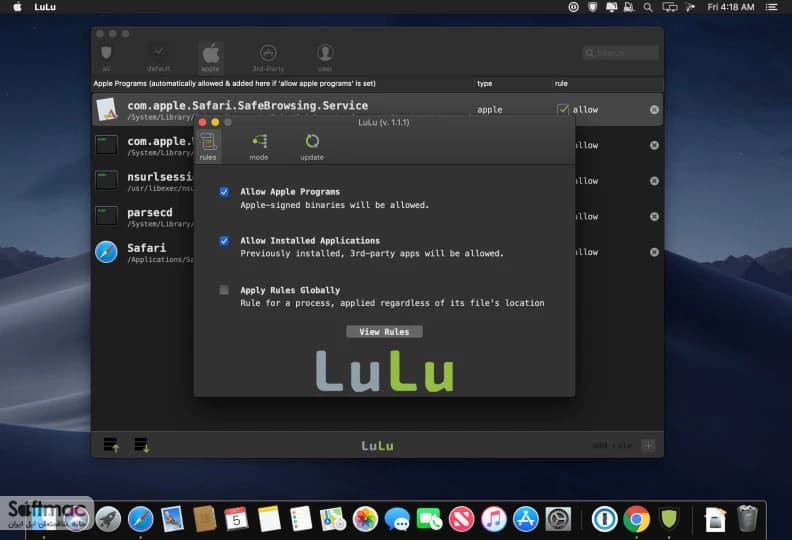
Task: Open Reminders from the Dock
Action: coord(301,519)
